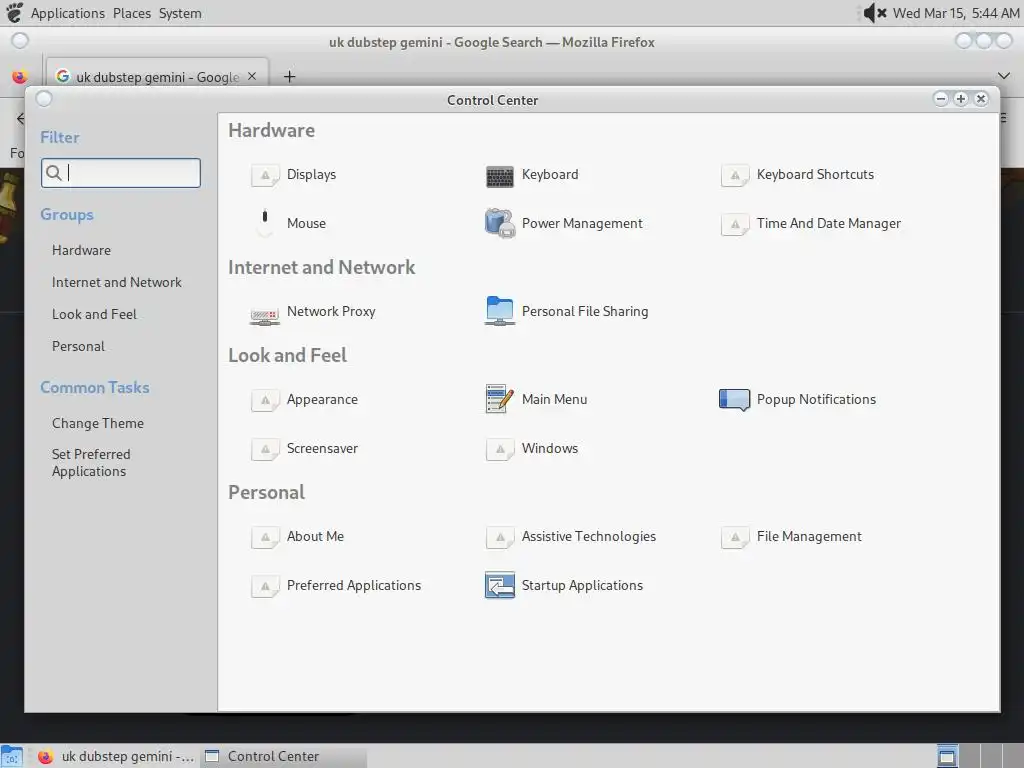Click the Personal File Sharing label
Image resolution: width=1024 pixels, height=768 pixels.
coord(584,312)
